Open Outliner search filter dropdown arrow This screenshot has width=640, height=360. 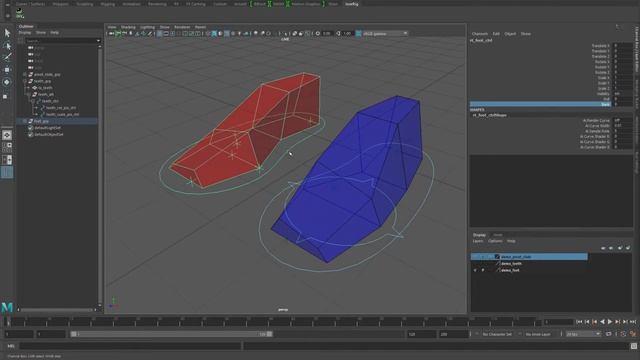coord(98,41)
